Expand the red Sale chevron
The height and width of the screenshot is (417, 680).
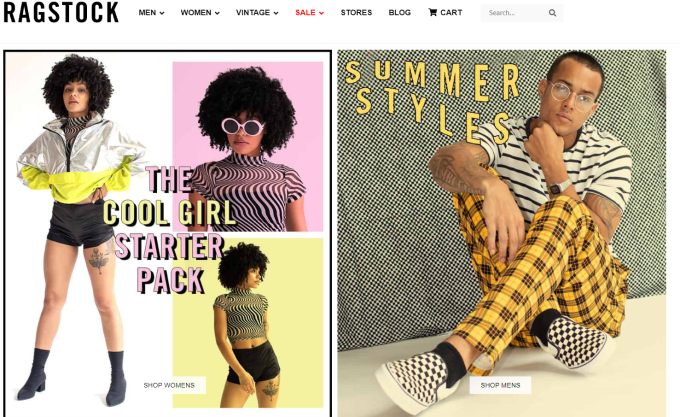click(321, 13)
